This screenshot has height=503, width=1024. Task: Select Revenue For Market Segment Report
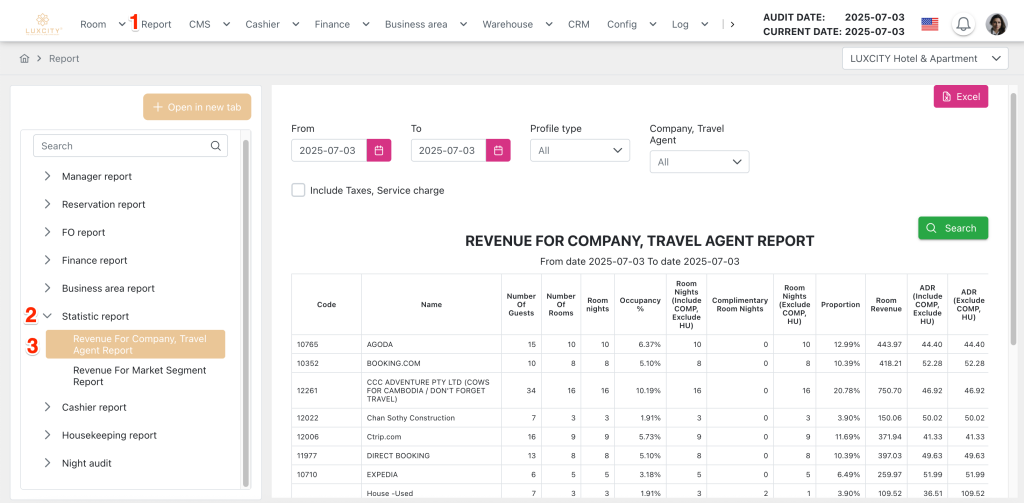tap(139, 376)
